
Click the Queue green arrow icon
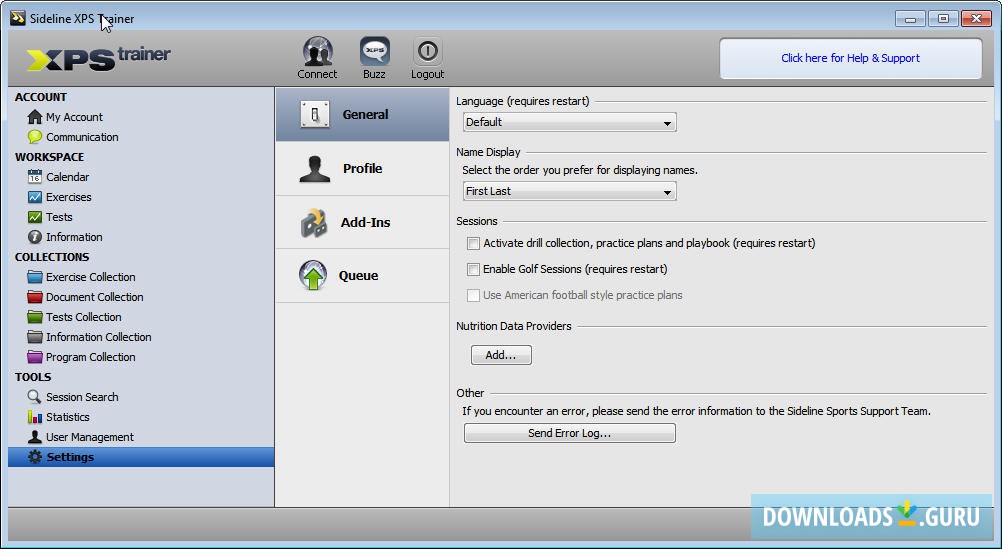[x=312, y=275]
